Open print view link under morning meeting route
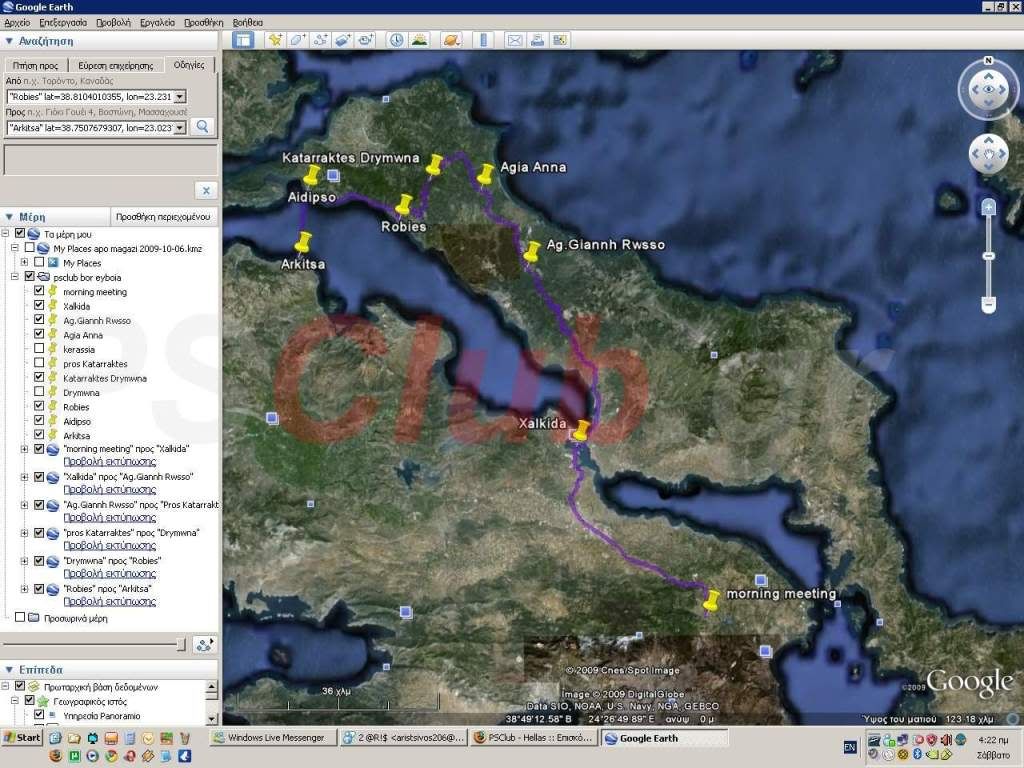Screen dimensions: 1024x768 point(110,462)
